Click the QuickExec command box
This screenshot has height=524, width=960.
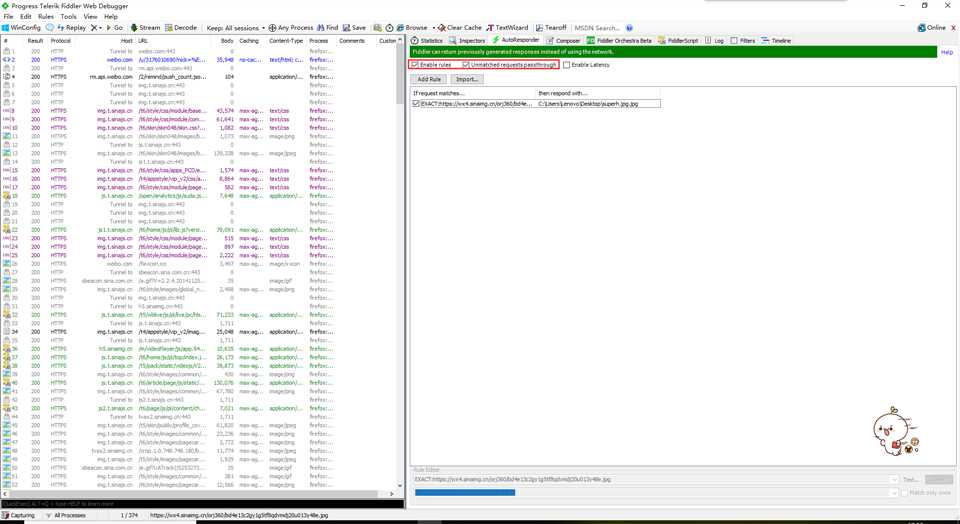pyautogui.click(x=202, y=504)
